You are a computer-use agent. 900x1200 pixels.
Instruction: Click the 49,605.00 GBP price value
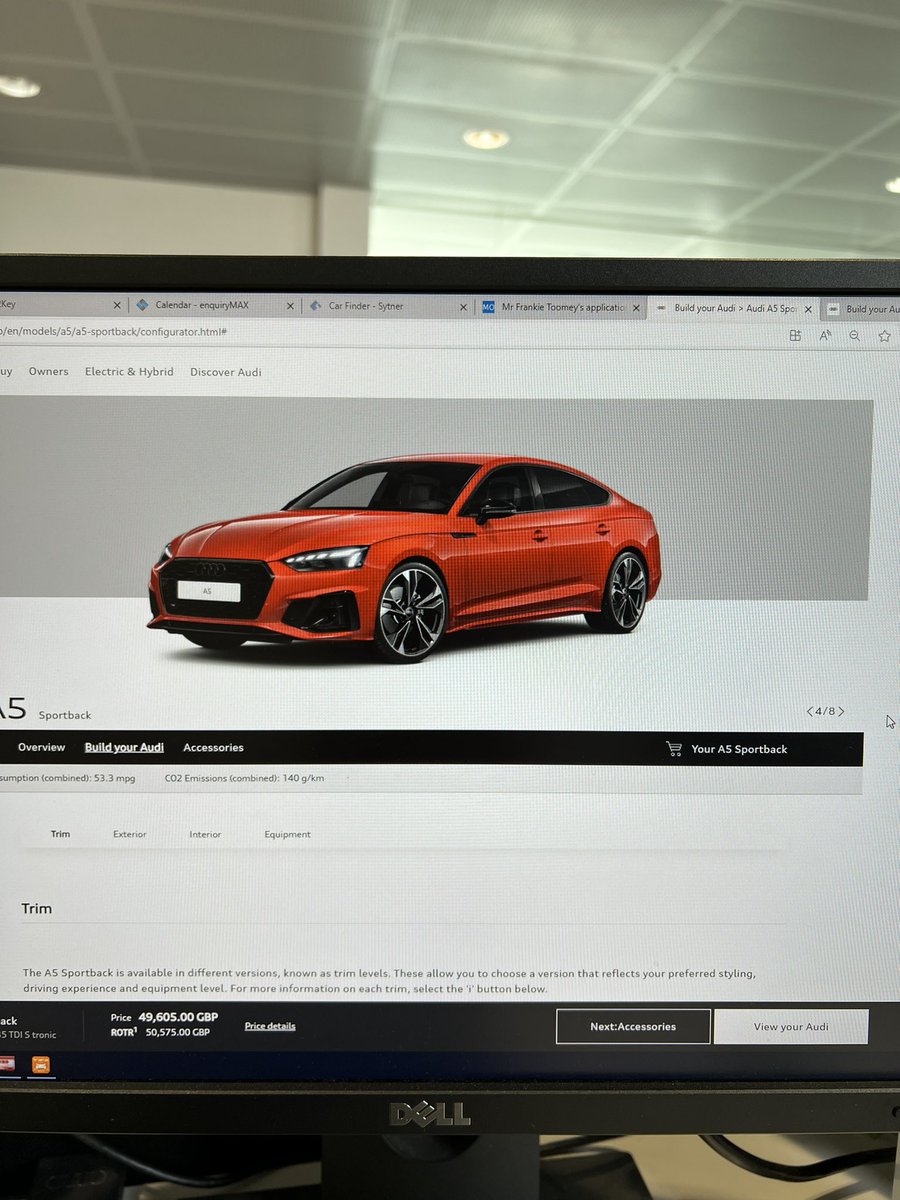click(x=178, y=1017)
